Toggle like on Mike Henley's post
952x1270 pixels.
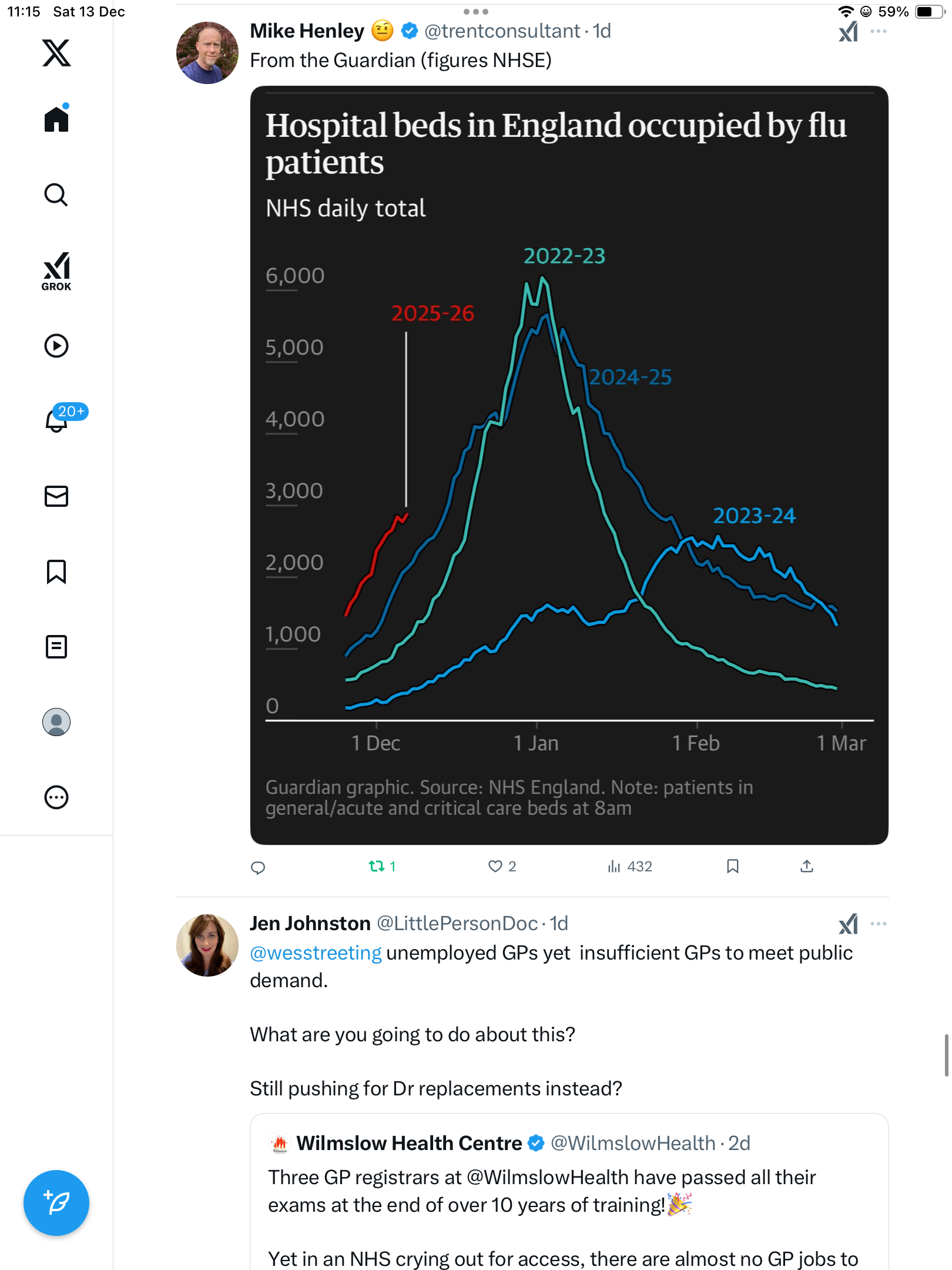pos(495,866)
